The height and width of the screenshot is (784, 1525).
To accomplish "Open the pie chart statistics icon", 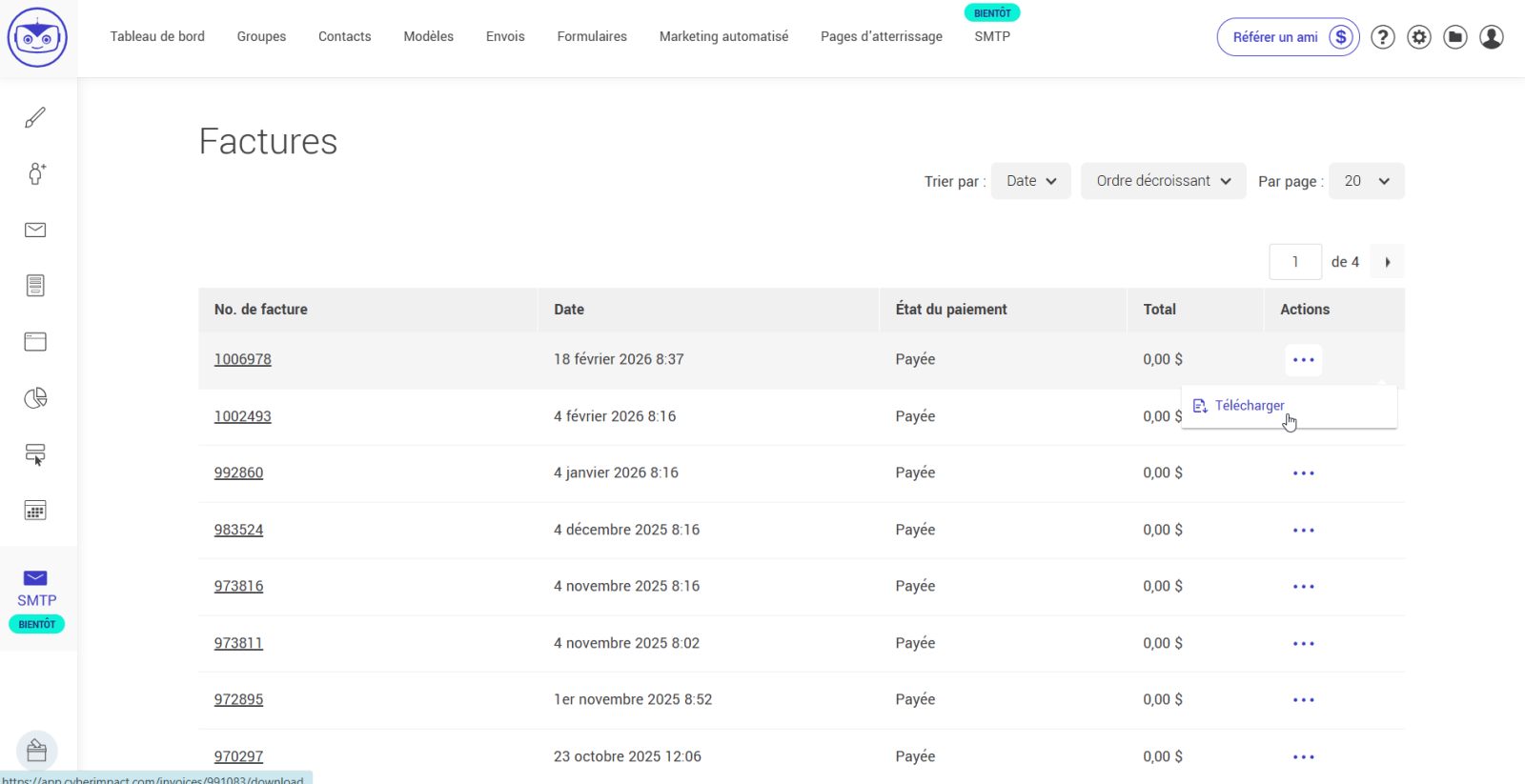I will point(35,398).
